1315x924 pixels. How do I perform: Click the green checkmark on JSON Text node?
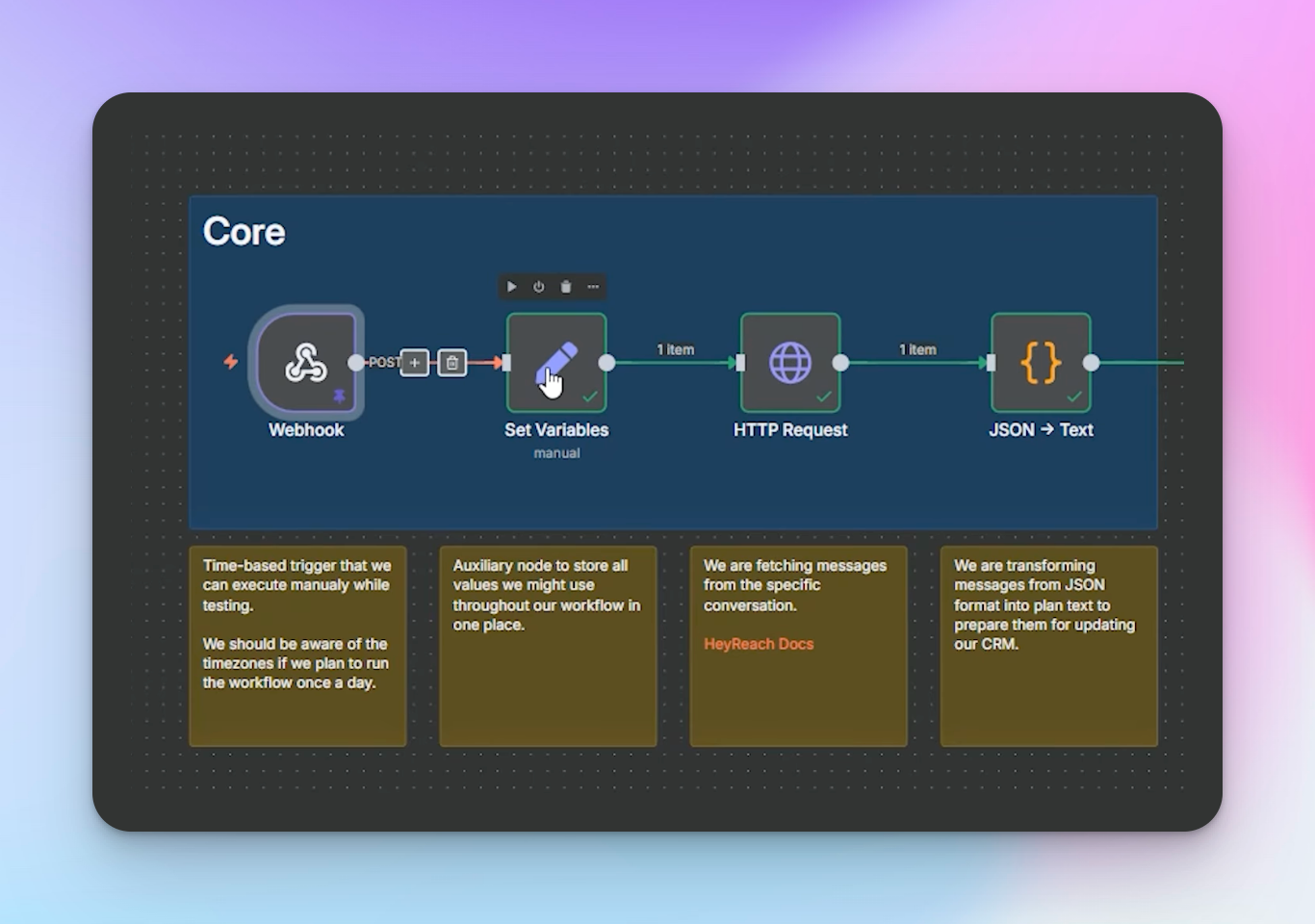click(1074, 397)
